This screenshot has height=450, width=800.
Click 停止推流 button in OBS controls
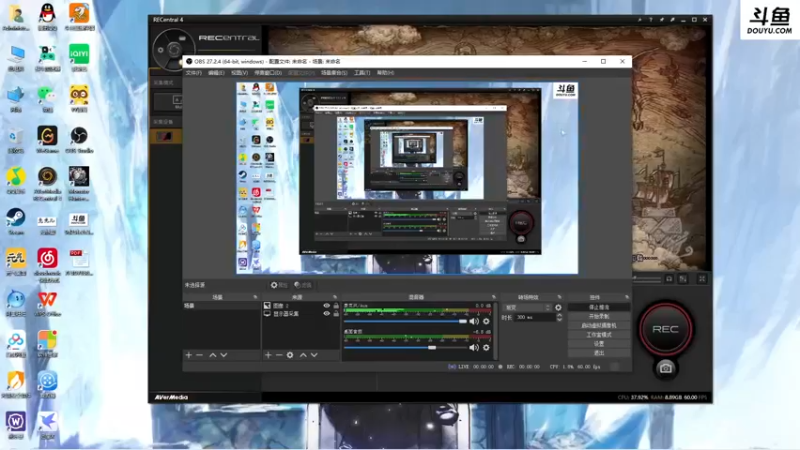point(599,307)
